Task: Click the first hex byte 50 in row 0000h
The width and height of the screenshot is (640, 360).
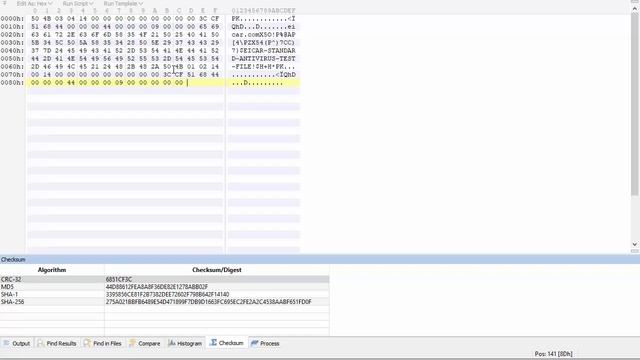Action: coord(35,19)
